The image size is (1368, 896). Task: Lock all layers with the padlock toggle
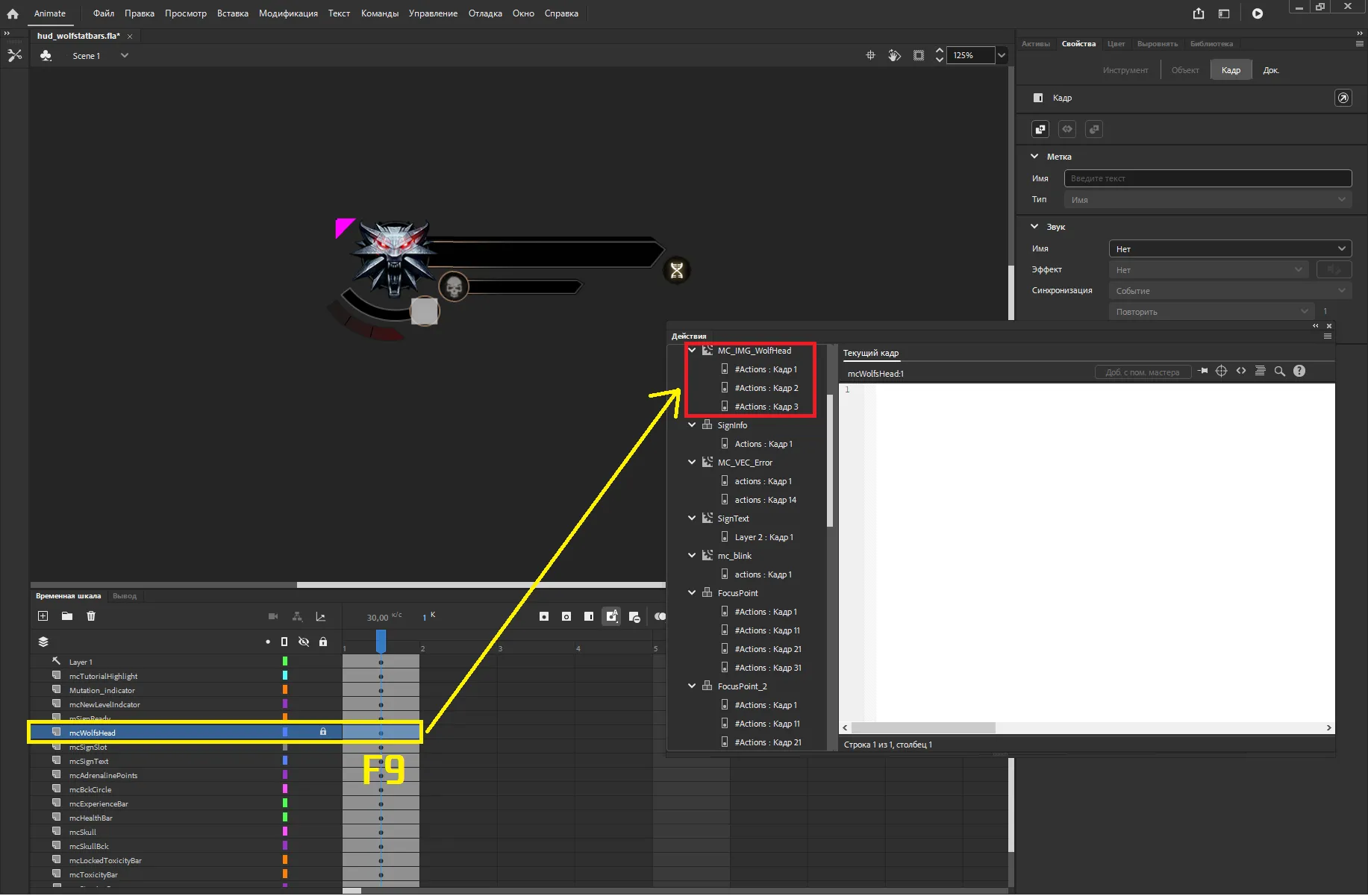[x=323, y=642]
